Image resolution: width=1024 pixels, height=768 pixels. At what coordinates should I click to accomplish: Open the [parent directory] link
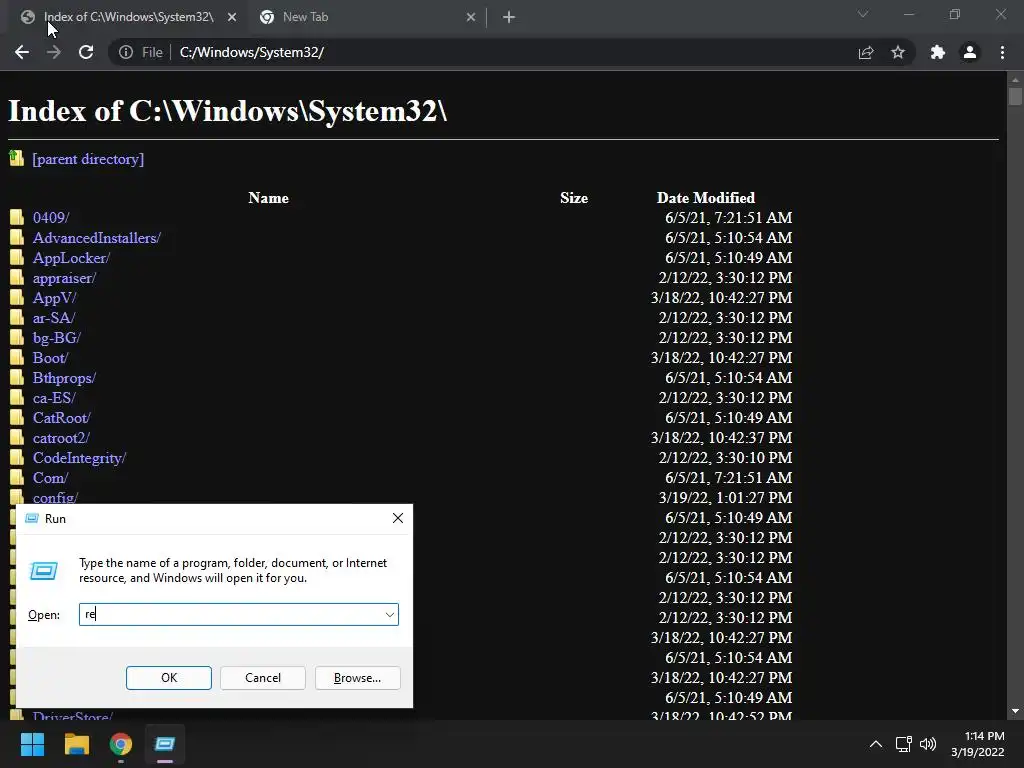88,159
